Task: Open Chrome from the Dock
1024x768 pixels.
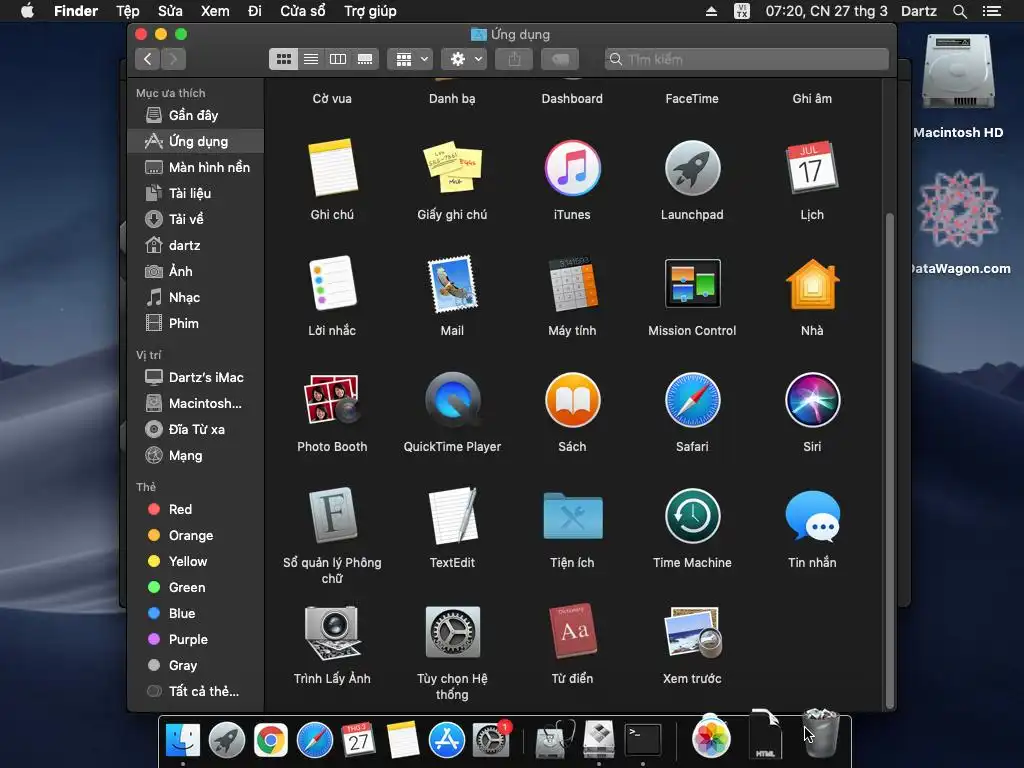Action: point(270,740)
